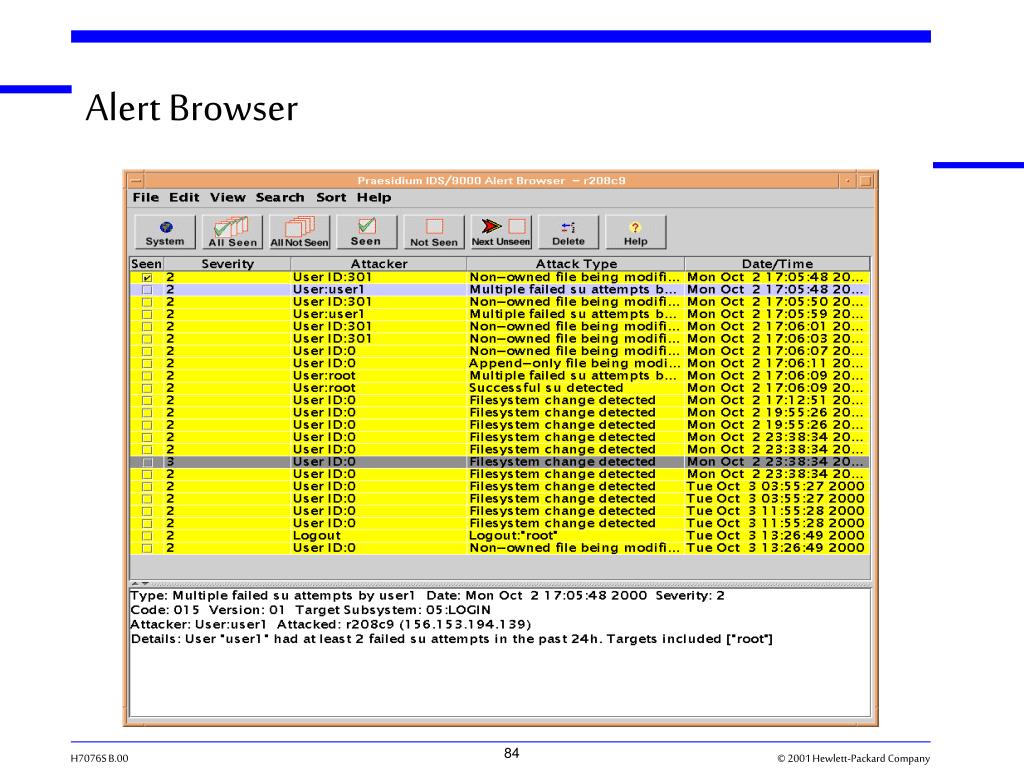
Task: Select the Logout:"root" attack type entry
Action: [x=513, y=536]
